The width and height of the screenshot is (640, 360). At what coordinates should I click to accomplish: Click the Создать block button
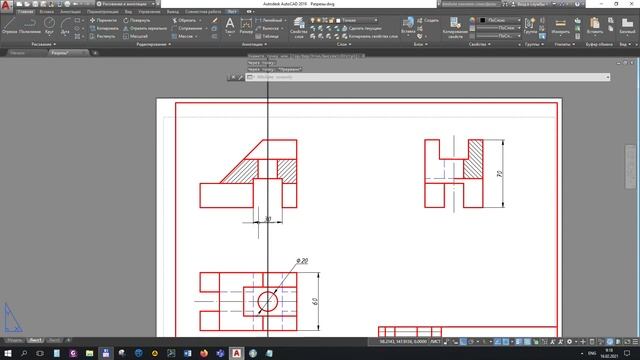pyautogui.click(x=428, y=20)
